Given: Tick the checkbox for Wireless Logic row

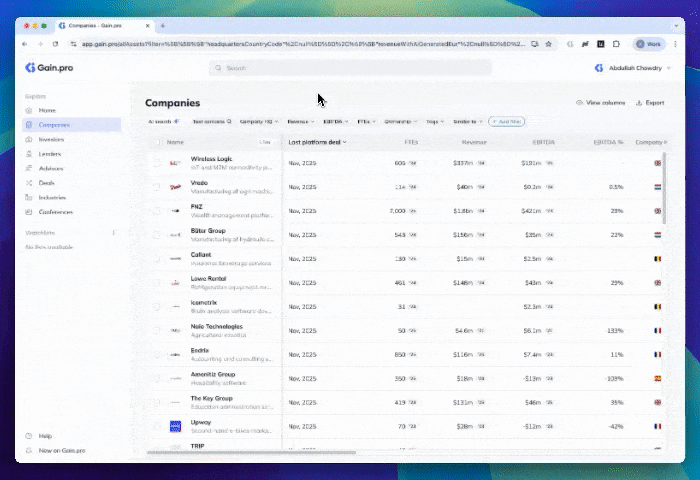Looking at the screenshot, I should coord(156,162).
